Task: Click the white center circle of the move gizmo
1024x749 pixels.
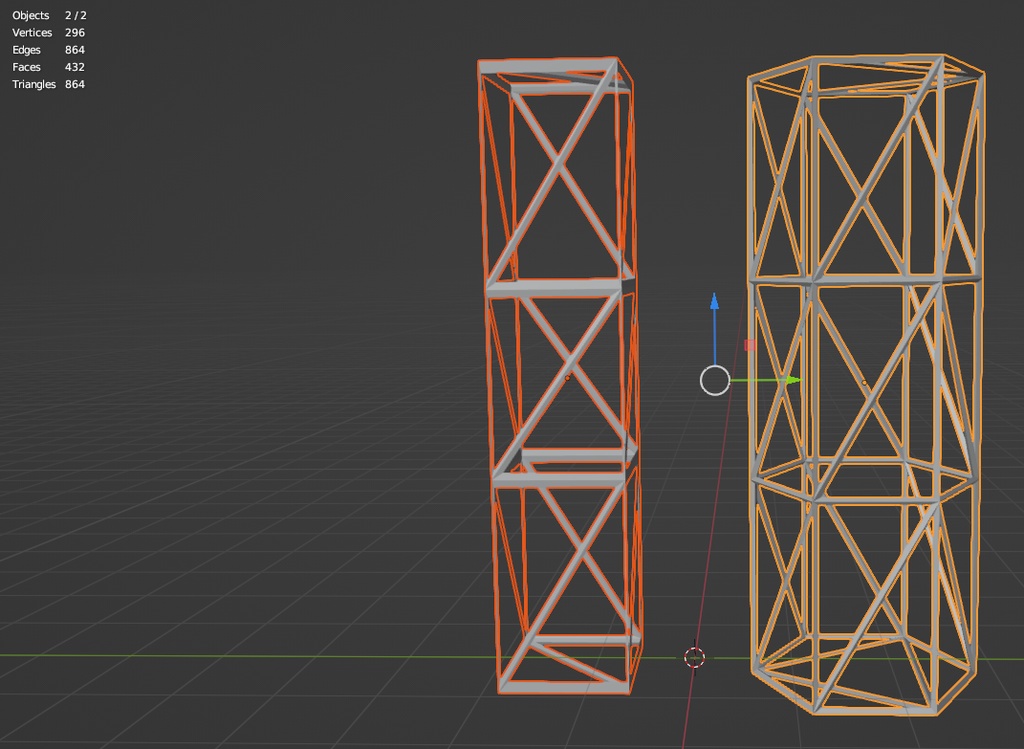Action: click(715, 381)
